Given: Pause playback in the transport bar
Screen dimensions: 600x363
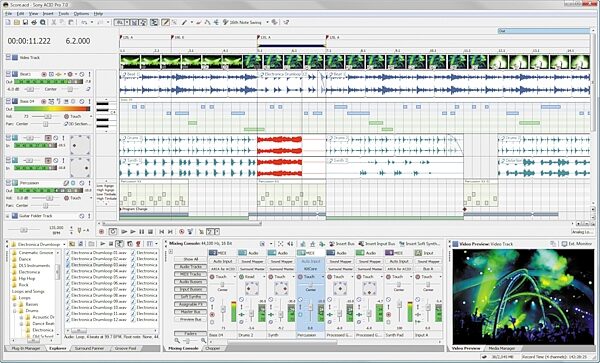Looking at the screenshot, I should [x=142, y=231].
